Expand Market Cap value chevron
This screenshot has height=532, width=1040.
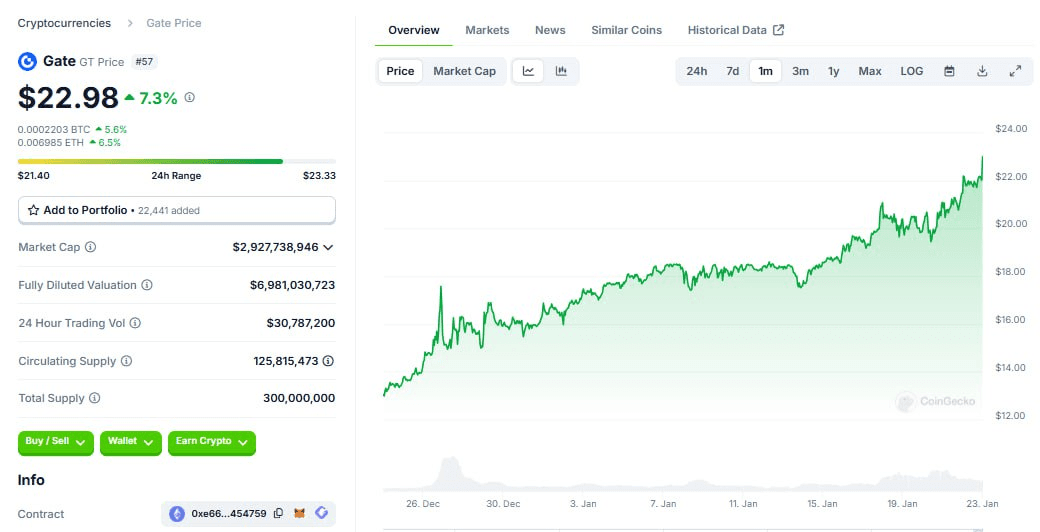click(x=328, y=247)
